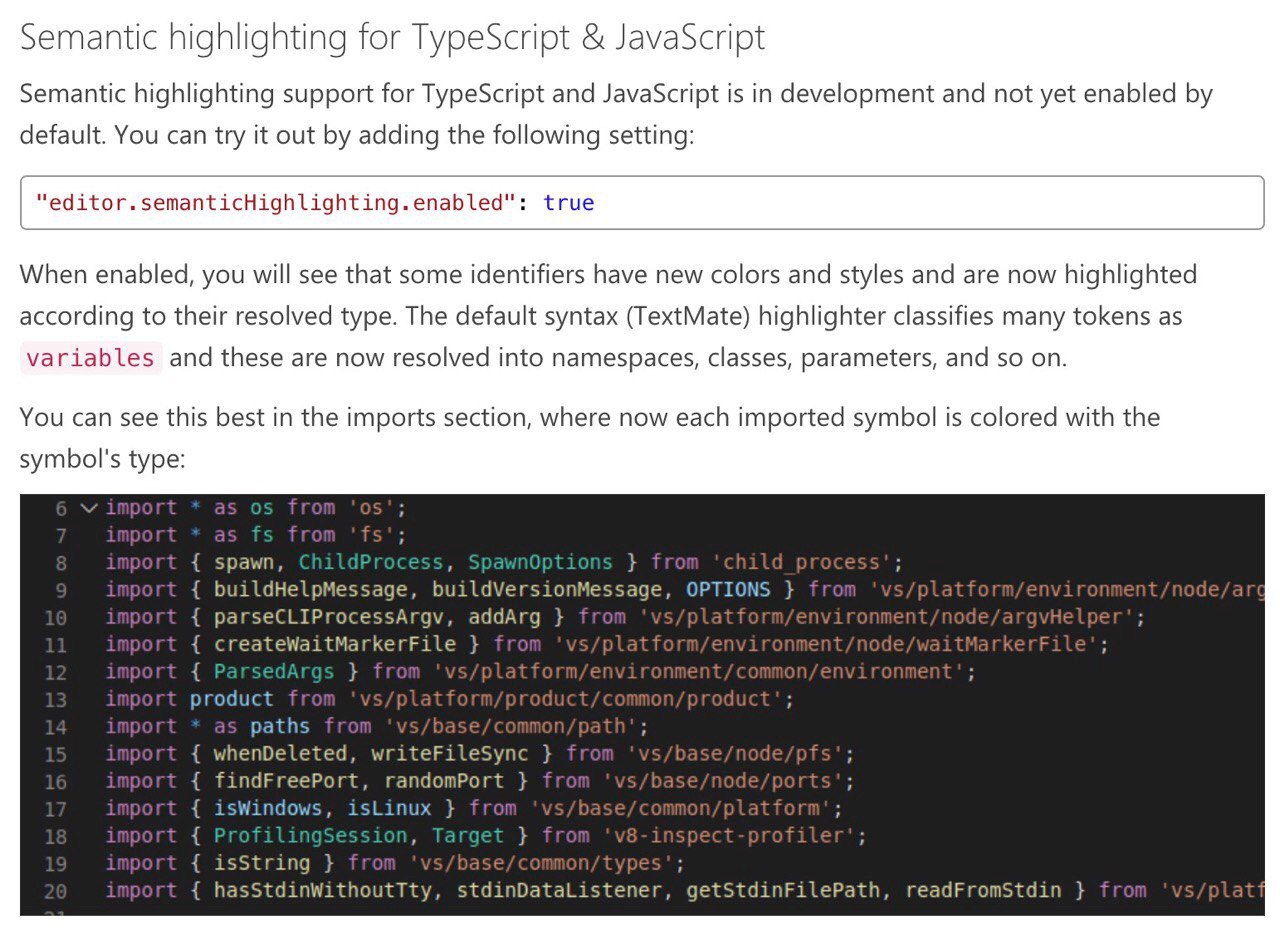1280x935 pixels.
Task: Click the 'vs/platform/product/common/product' path string
Action: pyautogui.click(x=565, y=699)
